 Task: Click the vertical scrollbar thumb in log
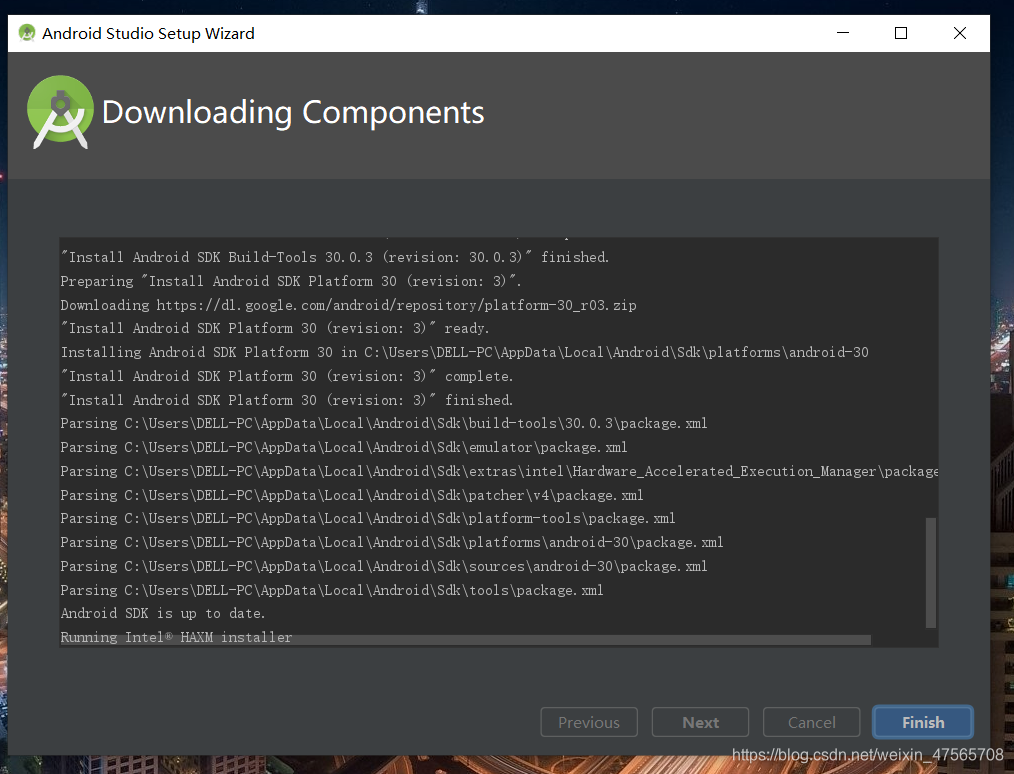click(x=931, y=572)
